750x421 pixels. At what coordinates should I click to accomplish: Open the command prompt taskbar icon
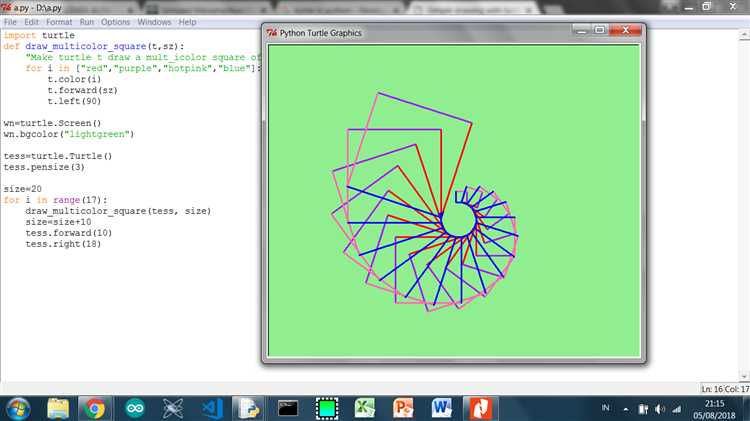(x=288, y=409)
